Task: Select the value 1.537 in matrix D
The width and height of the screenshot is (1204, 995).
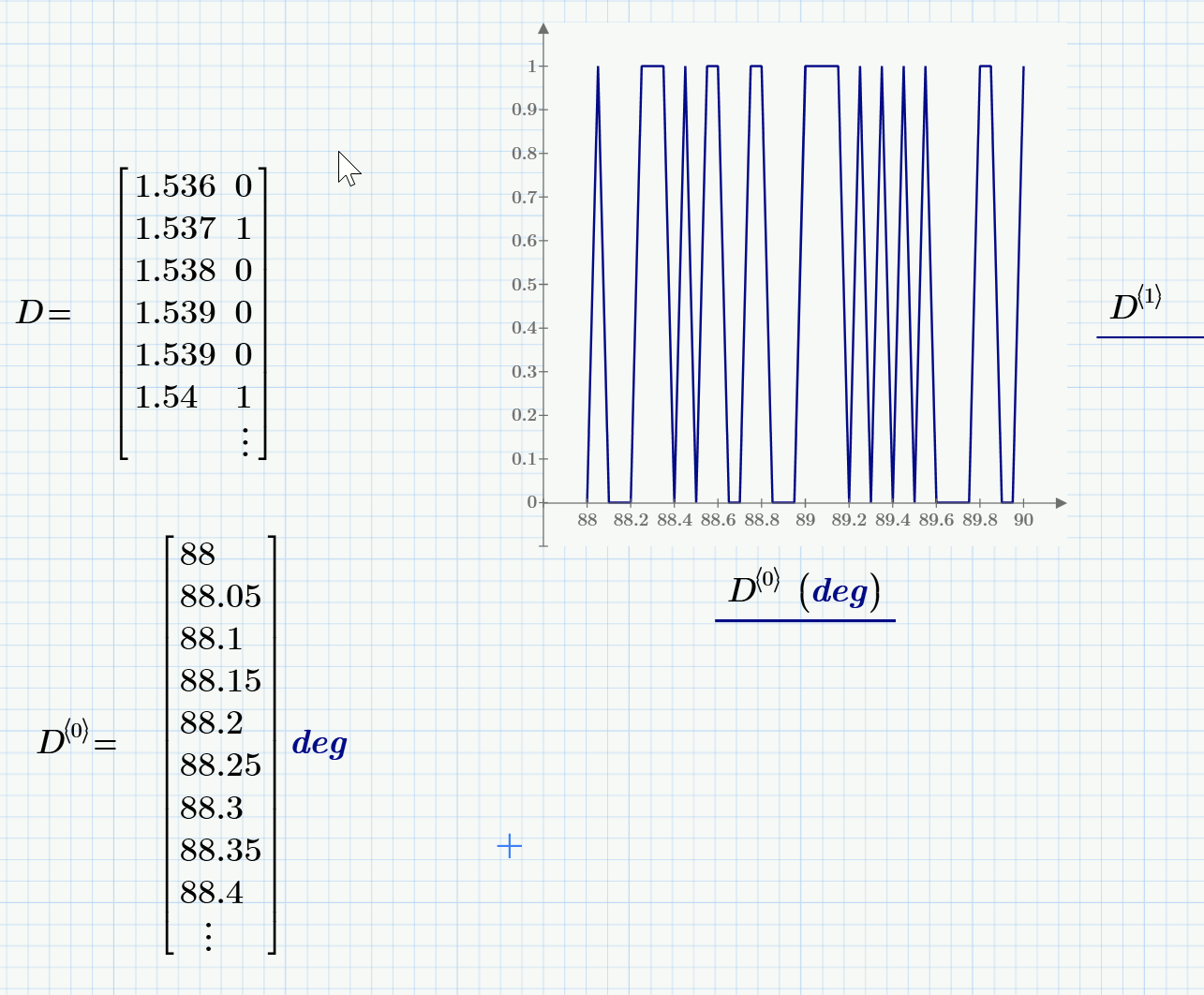Action: coord(174,228)
